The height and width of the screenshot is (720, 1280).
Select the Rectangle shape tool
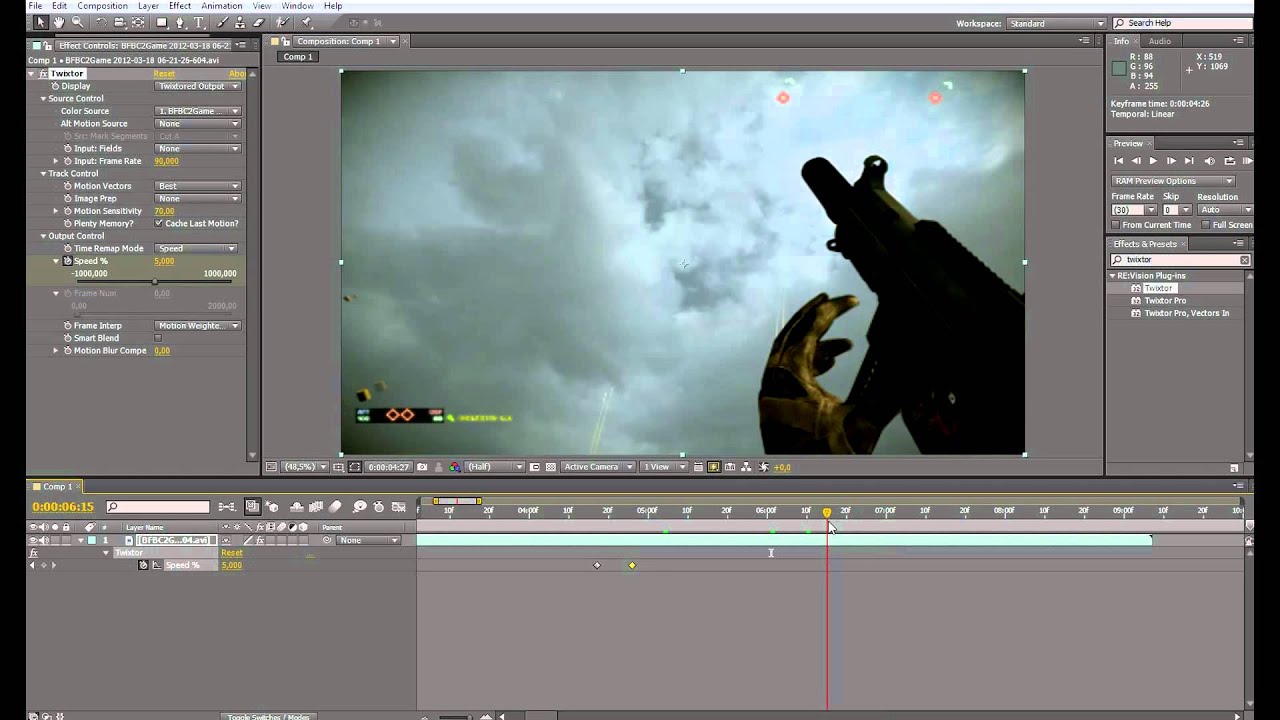pos(161,22)
